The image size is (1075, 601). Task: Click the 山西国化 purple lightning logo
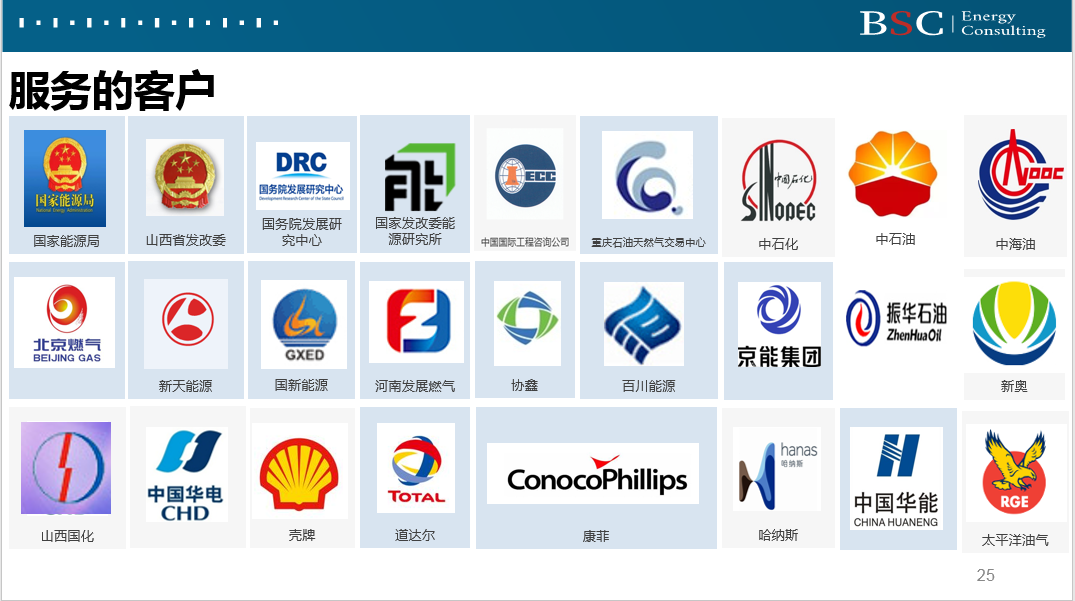coord(66,468)
